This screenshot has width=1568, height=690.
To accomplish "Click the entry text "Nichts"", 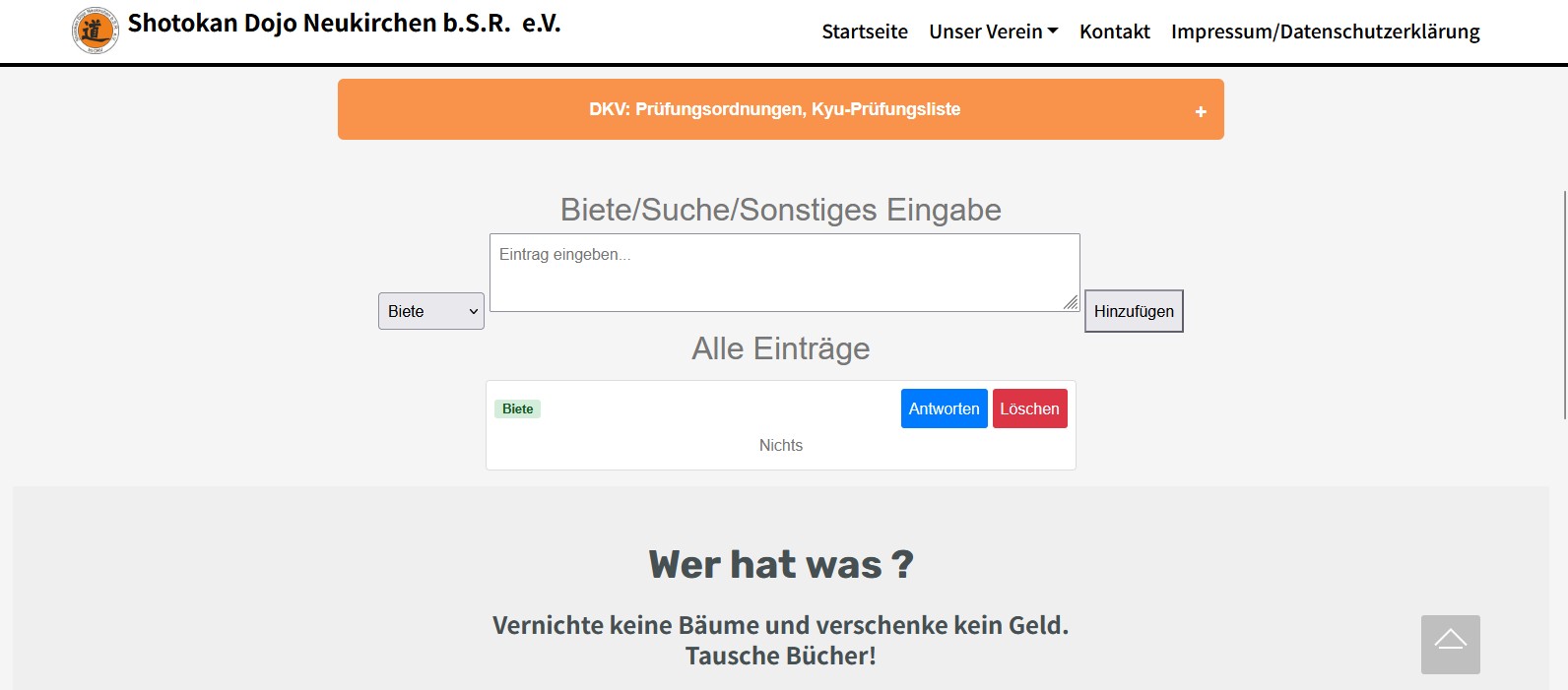I will click(x=780, y=446).
